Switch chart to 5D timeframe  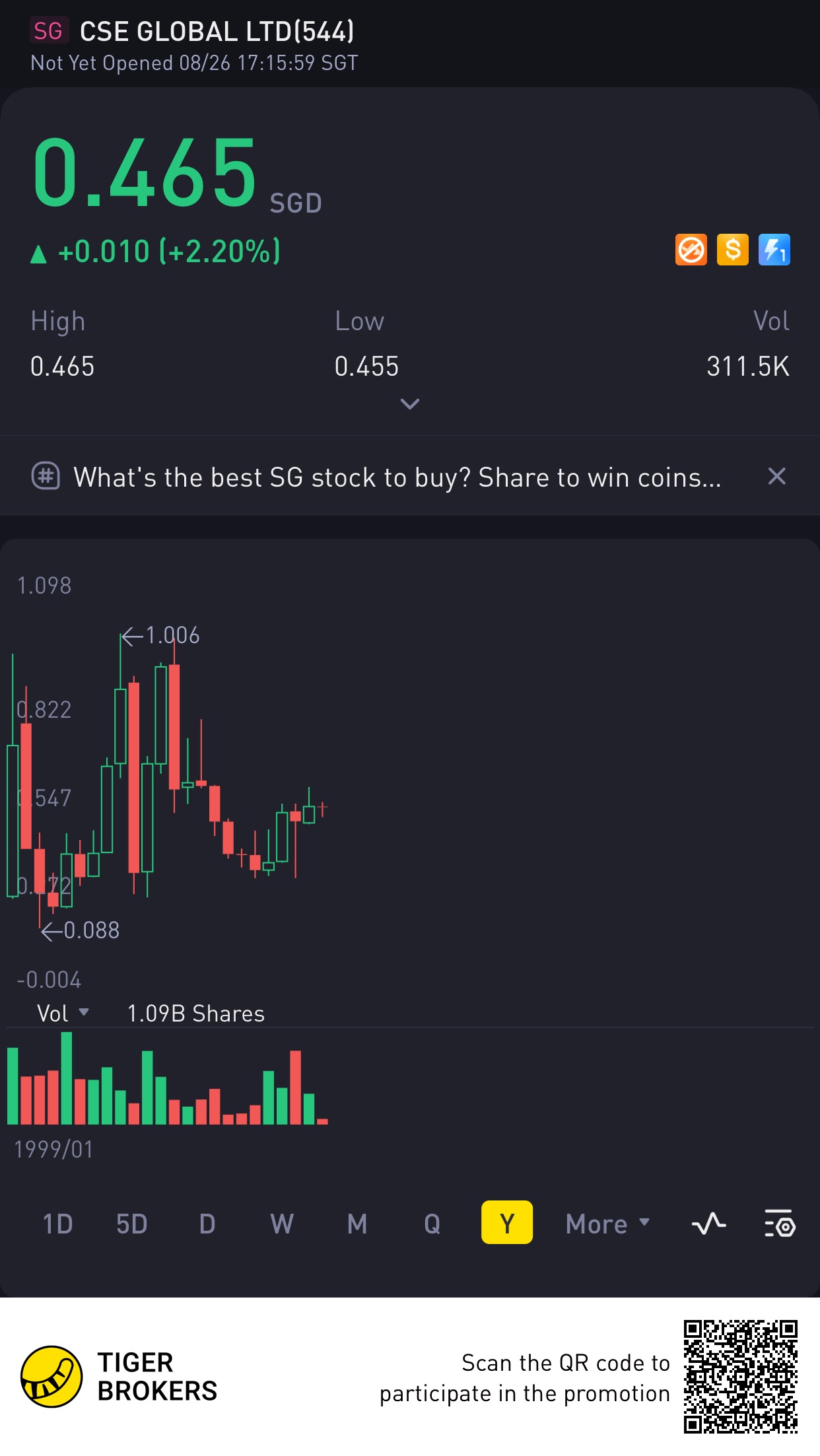click(131, 1224)
